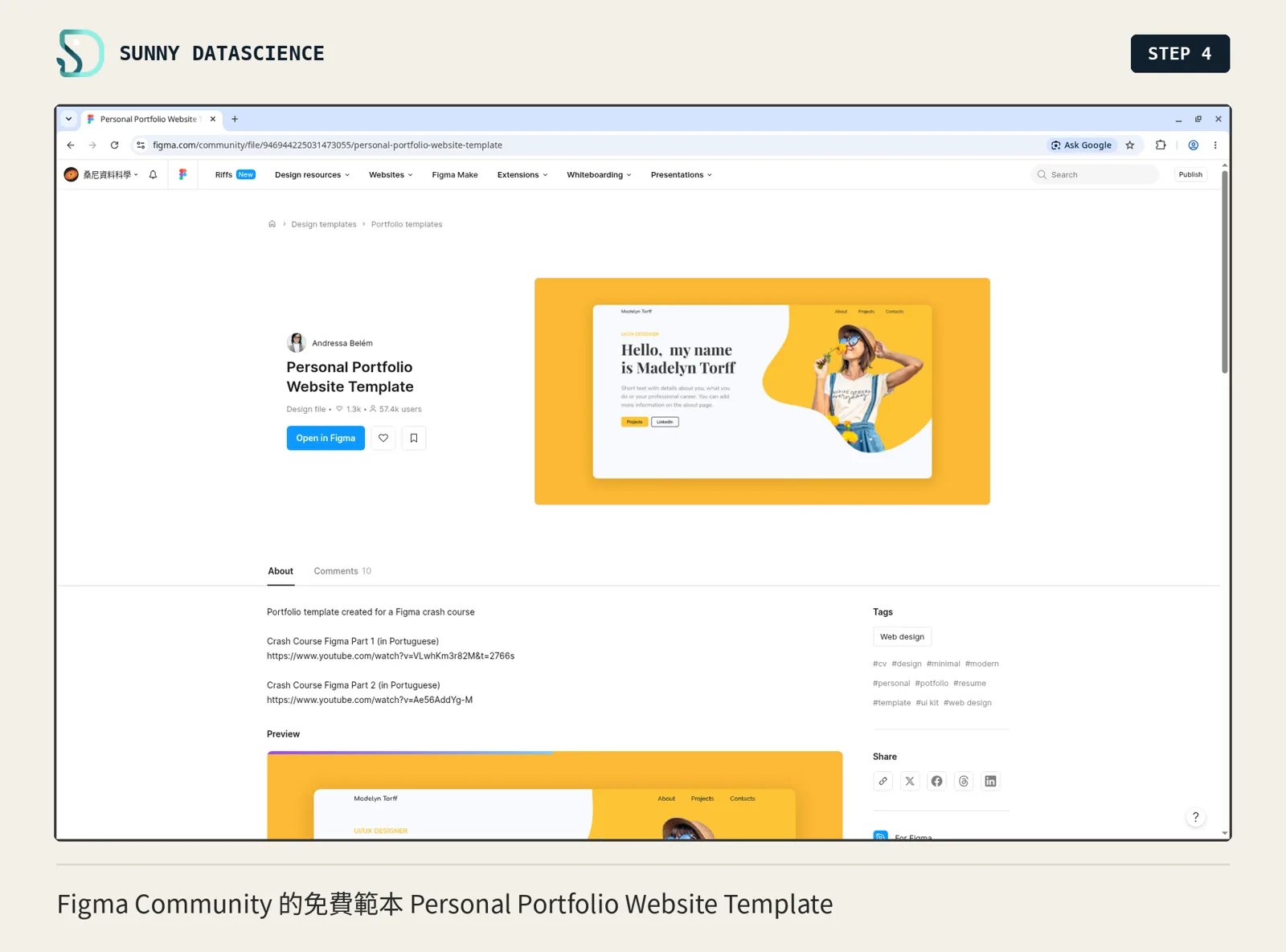The height and width of the screenshot is (952, 1286).
Task: Click the #web design hashtag
Action: (968, 703)
